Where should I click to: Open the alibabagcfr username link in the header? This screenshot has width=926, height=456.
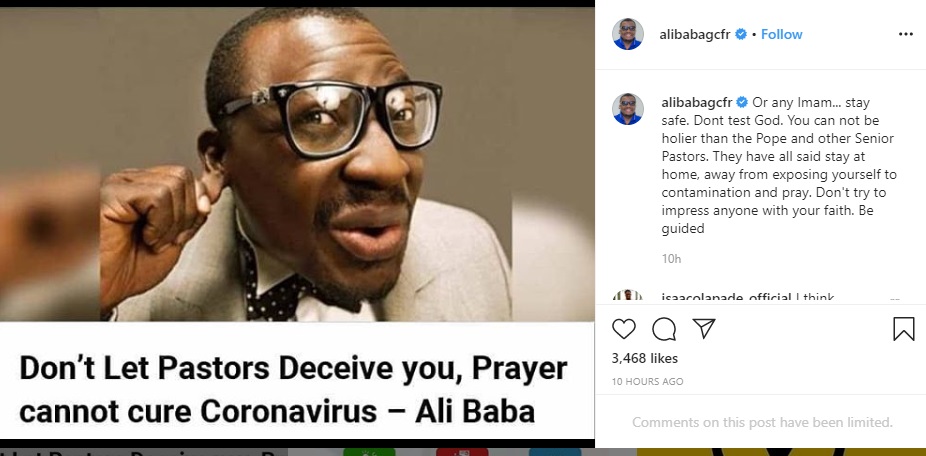696,34
